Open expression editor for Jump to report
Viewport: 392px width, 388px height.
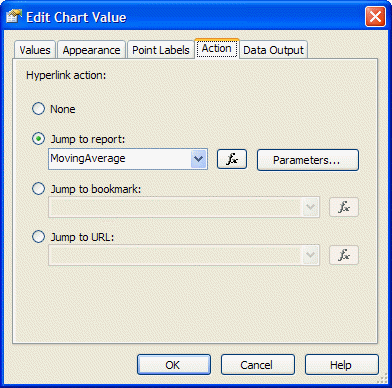[232, 159]
